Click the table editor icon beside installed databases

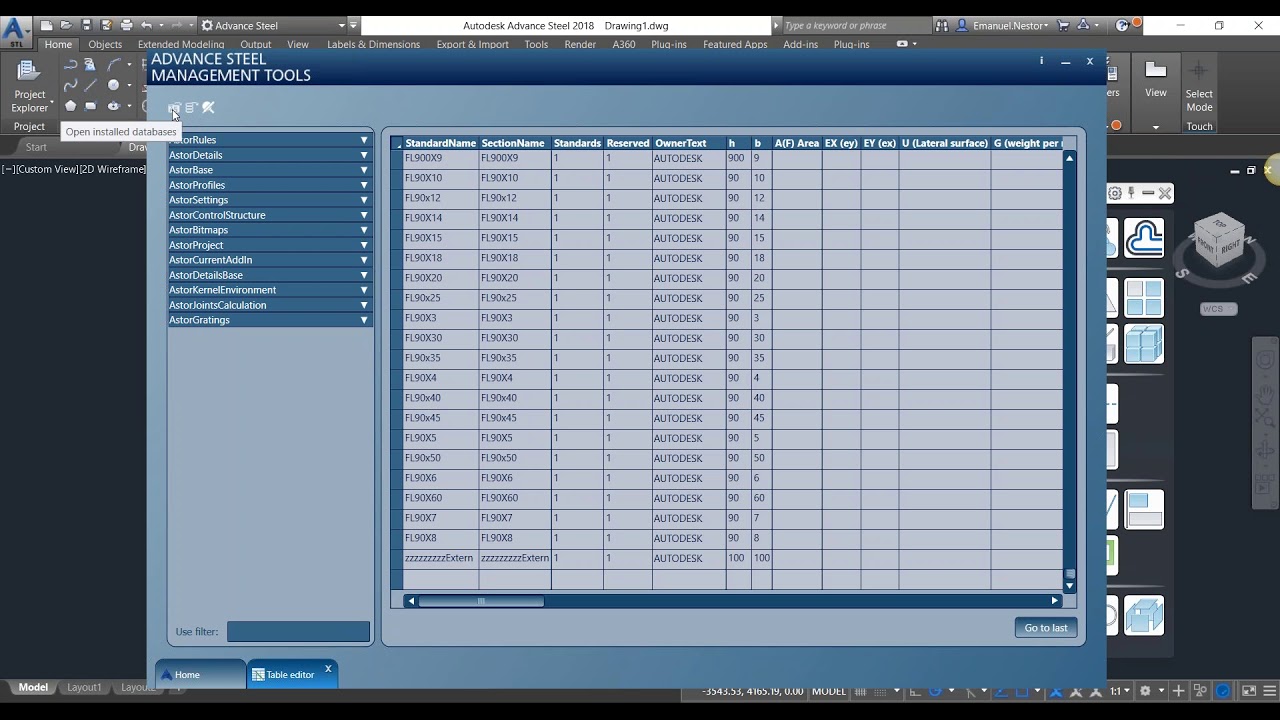click(190, 108)
